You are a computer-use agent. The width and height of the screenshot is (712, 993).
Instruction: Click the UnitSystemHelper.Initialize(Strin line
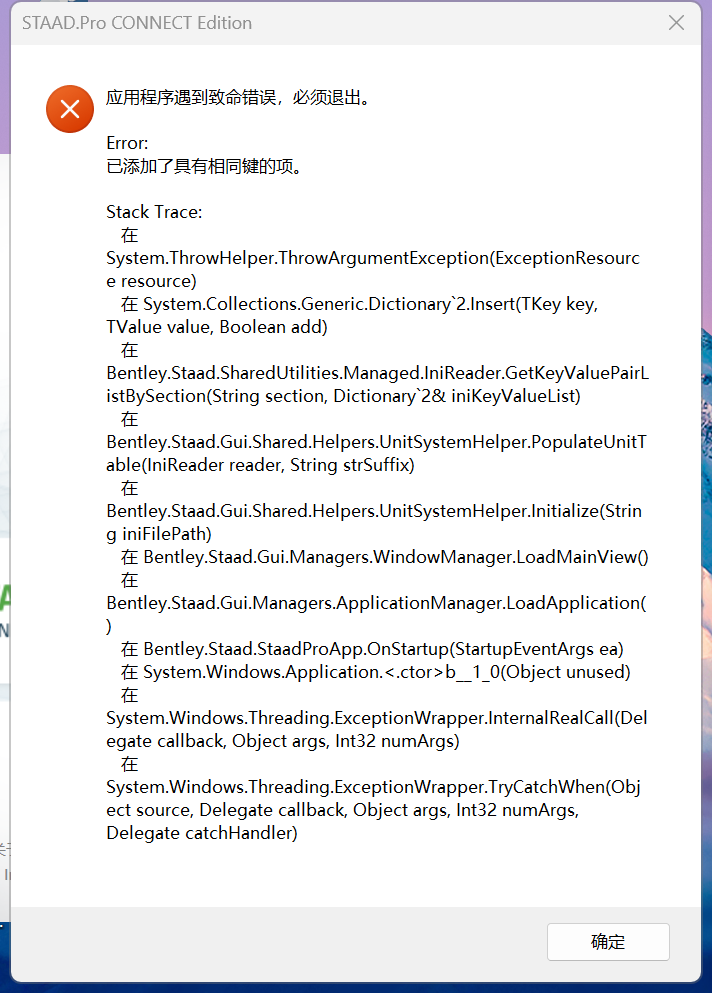[374, 511]
